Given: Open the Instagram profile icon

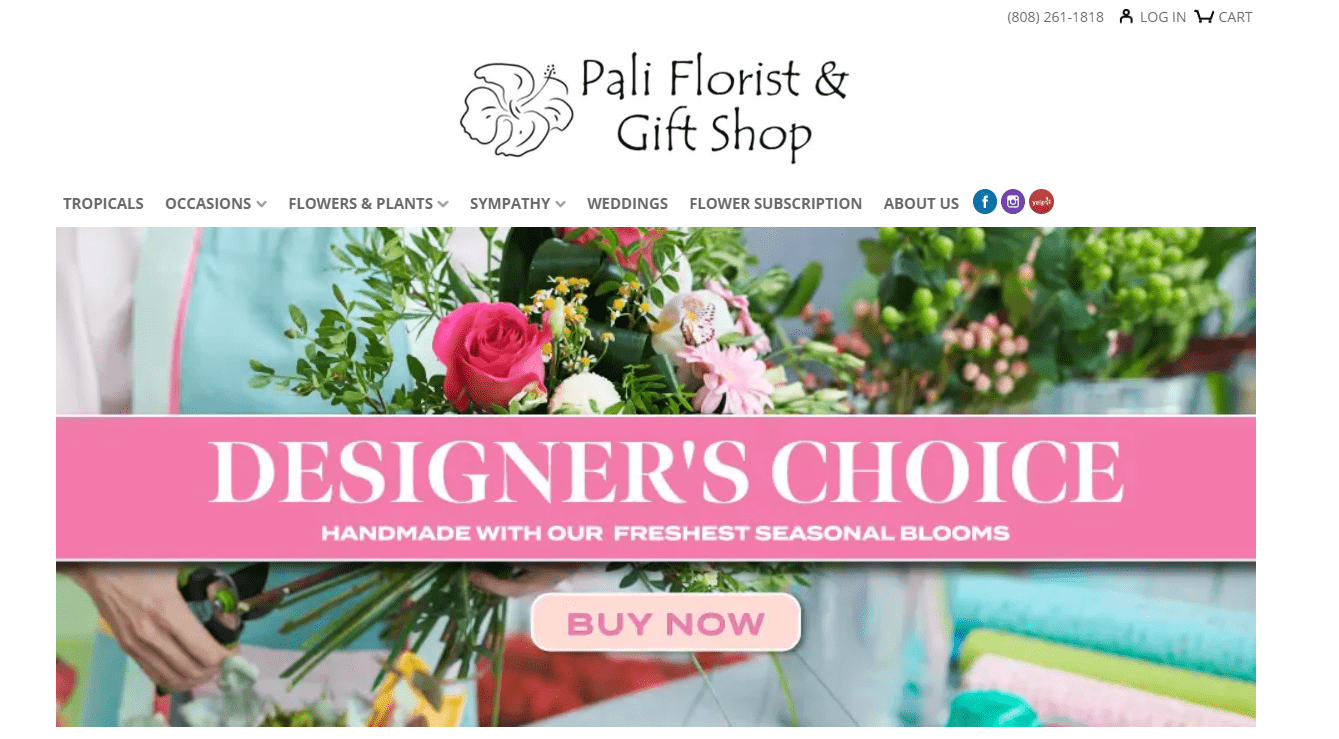Looking at the screenshot, I should (1013, 202).
